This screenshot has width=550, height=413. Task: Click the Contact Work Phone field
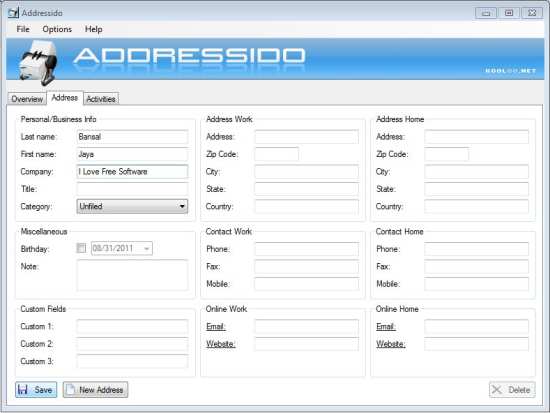point(307,249)
